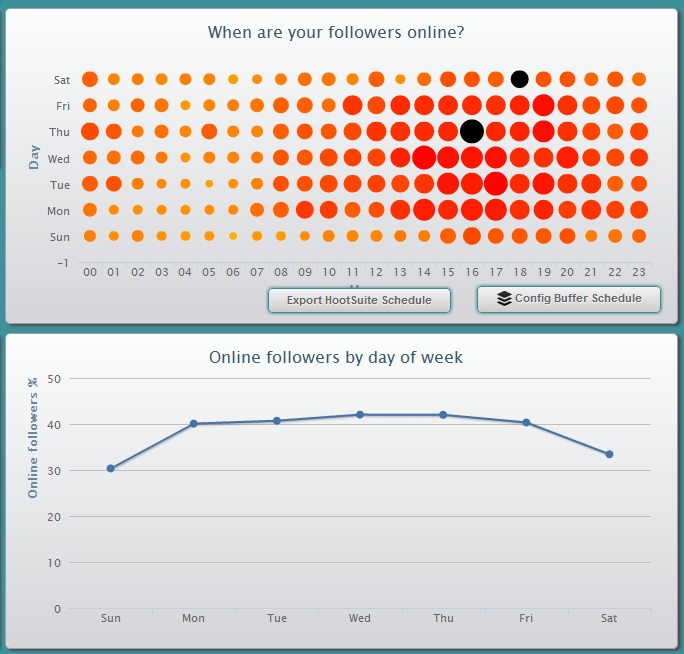684x654 pixels.
Task: Click the Tue data point on line chart
Action: click(277, 421)
